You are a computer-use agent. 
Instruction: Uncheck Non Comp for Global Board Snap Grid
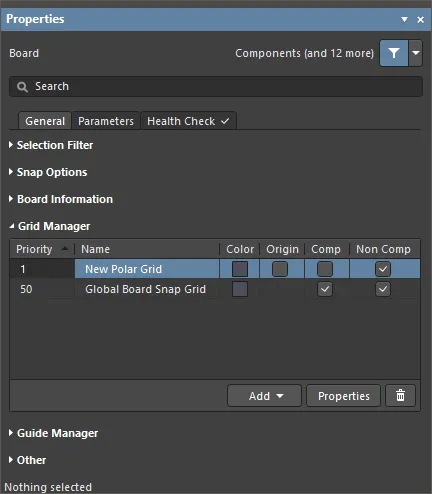tap(383, 289)
